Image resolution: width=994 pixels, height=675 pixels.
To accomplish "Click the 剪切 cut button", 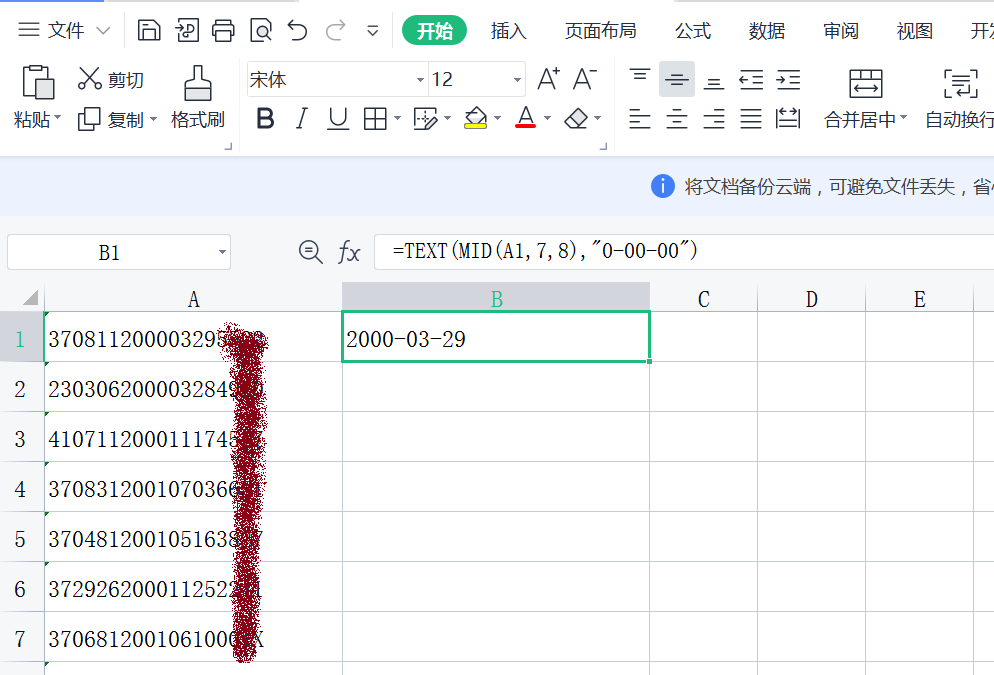I will (x=111, y=79).
